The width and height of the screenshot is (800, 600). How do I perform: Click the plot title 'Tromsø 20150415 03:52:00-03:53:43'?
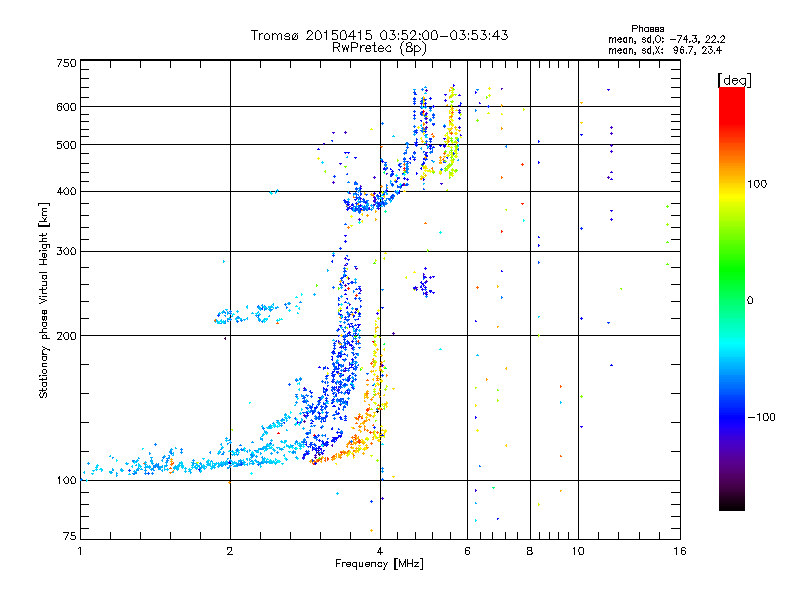[379, 35]
